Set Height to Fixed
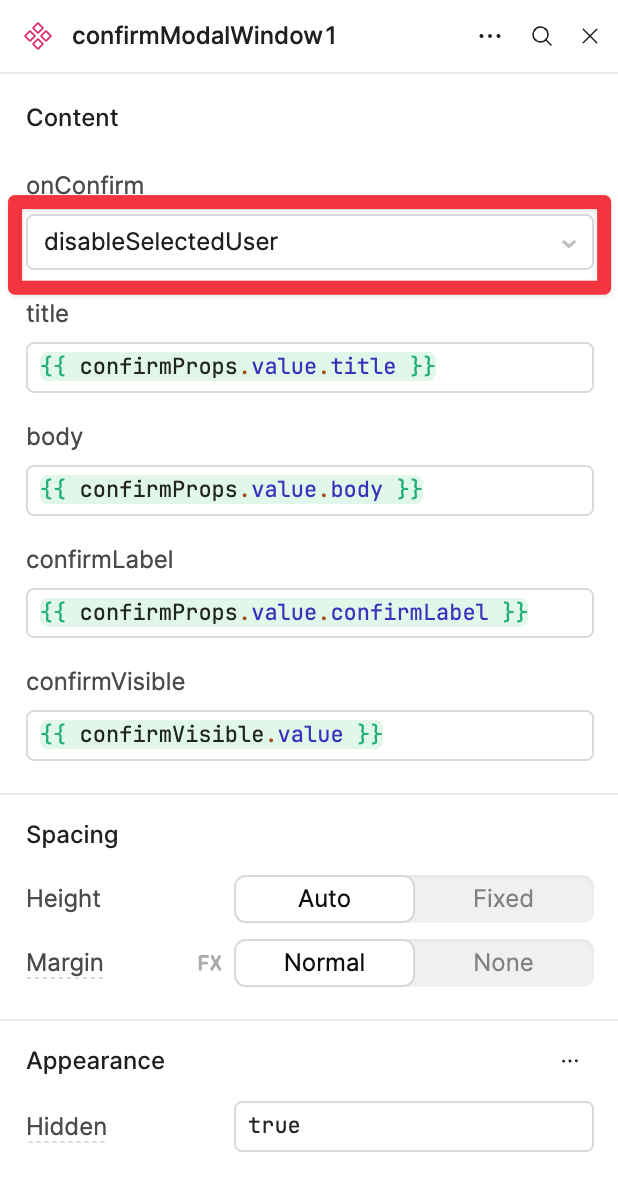Image resolution: width=618 pixels, height=1182 pixels. pyautogui.click(x=503, y=899)
